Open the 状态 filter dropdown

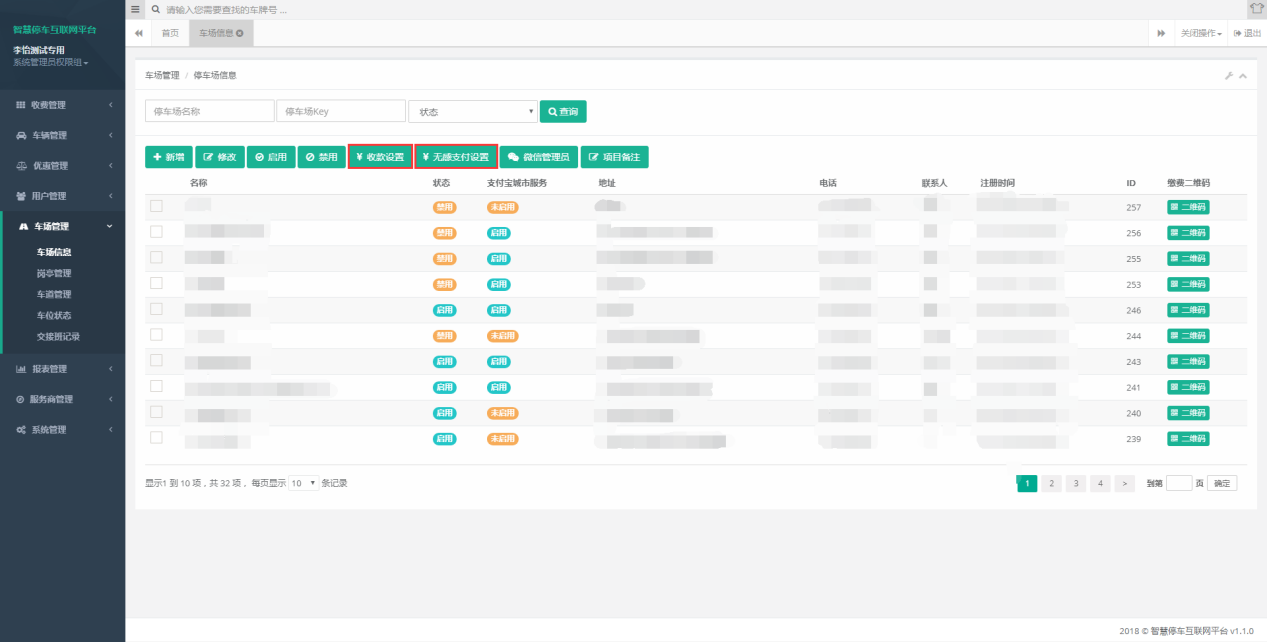point(472,112)
